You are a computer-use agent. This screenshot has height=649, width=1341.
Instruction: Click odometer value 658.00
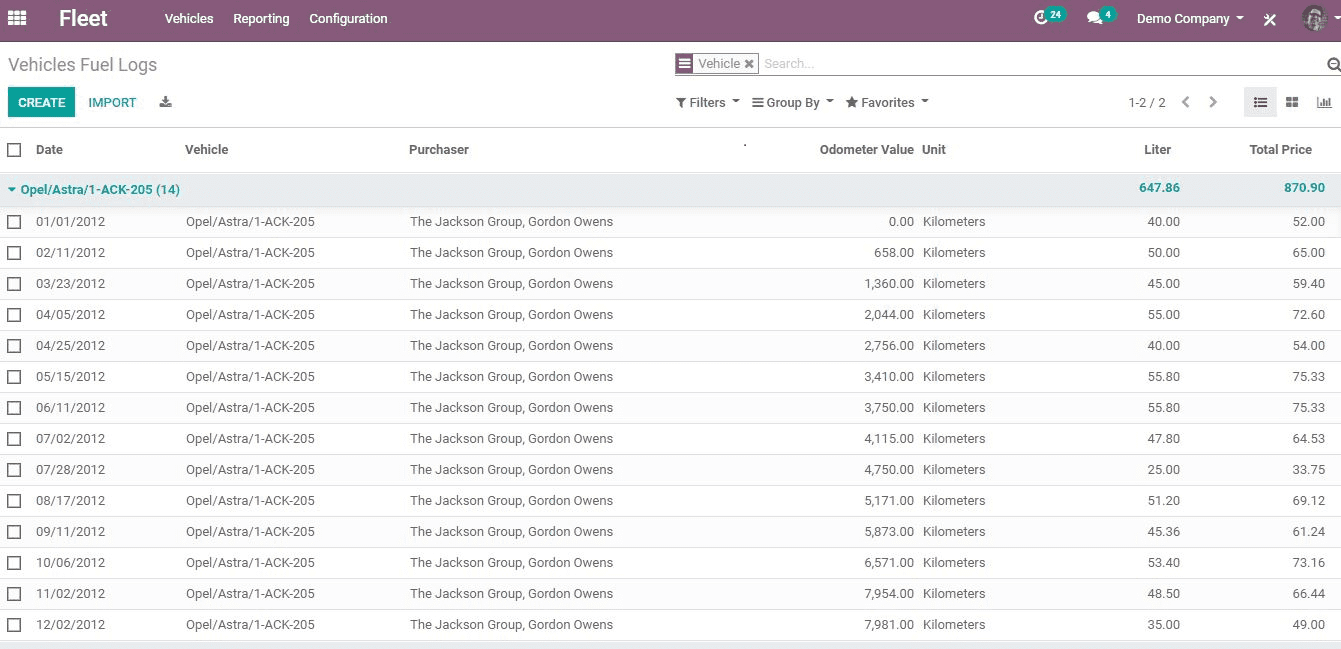tap(894, 253)
